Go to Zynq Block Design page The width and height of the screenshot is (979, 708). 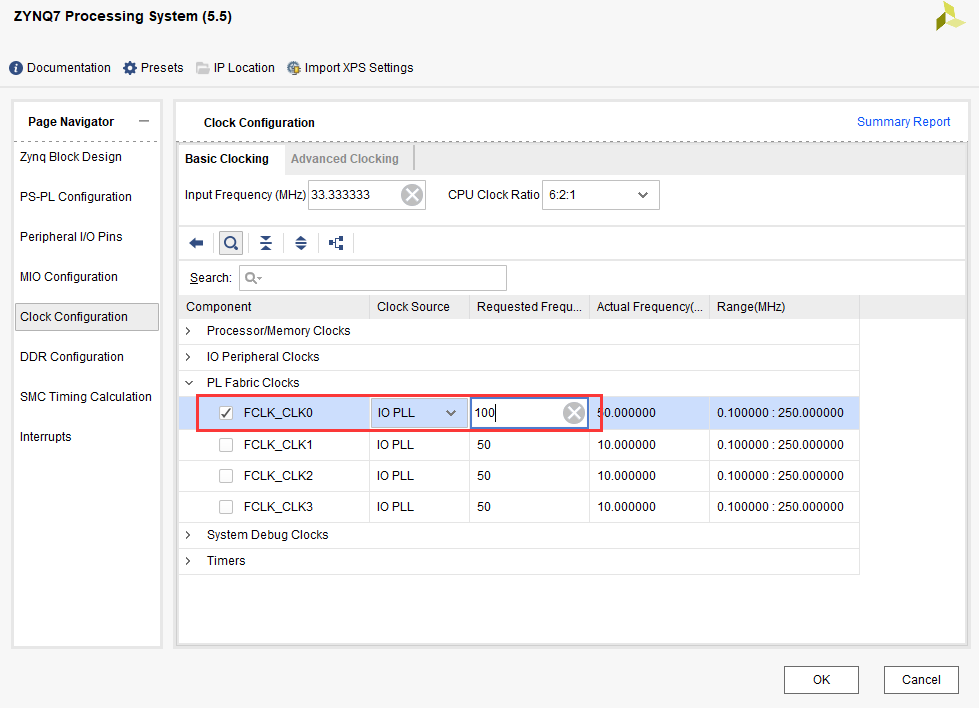[x=71, y=157]
